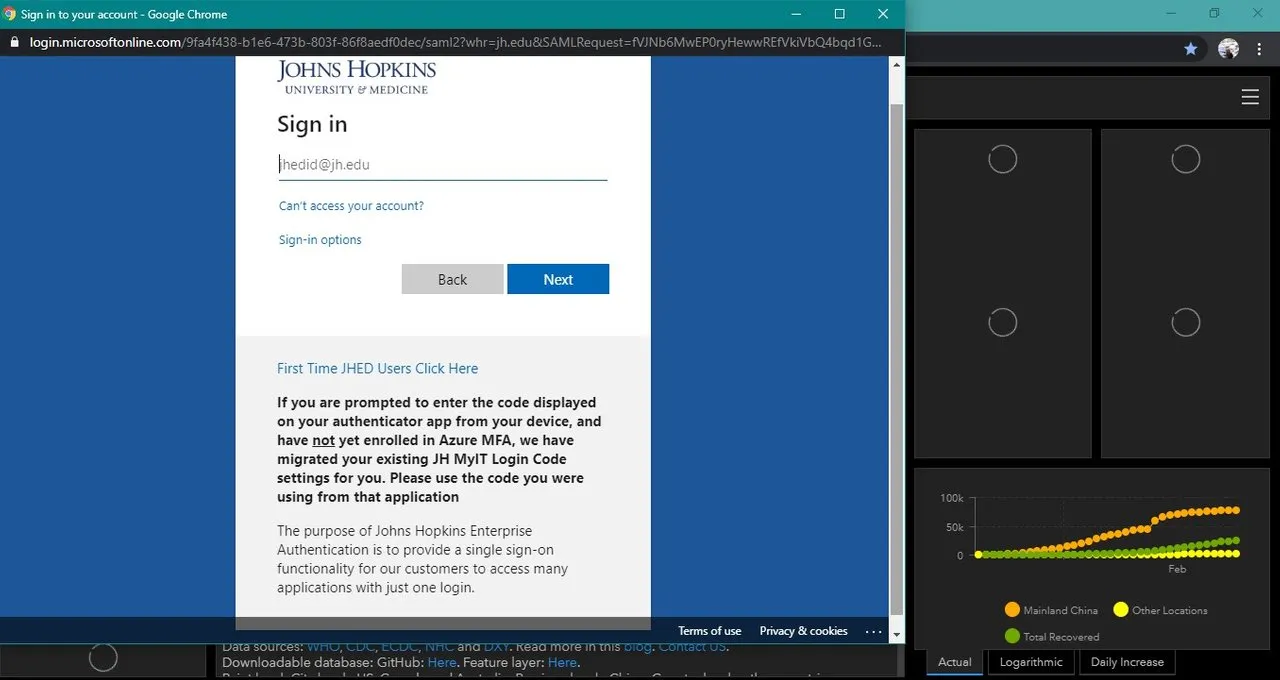The height and width of the screenshot is (680, 1280).
Task: Open the Privacy & cookies link
Action: tap(803, 631)
